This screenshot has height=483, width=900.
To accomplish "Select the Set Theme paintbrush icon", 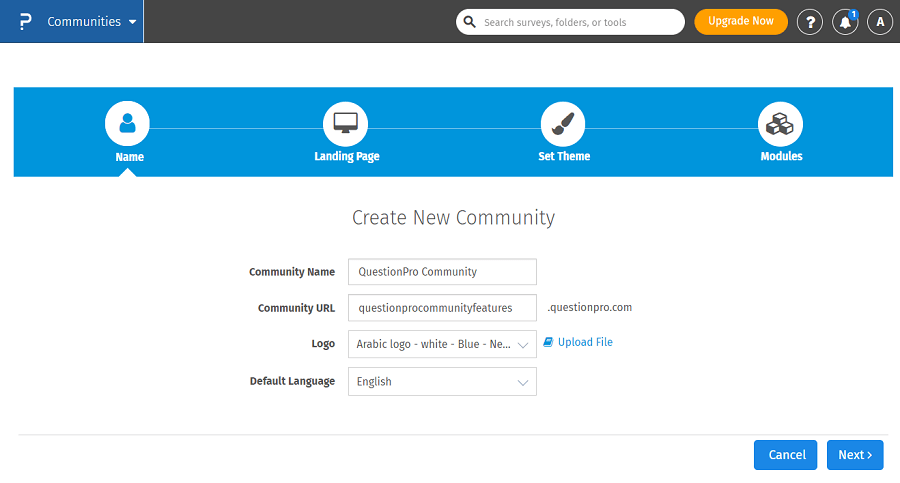I will (563, 124).
